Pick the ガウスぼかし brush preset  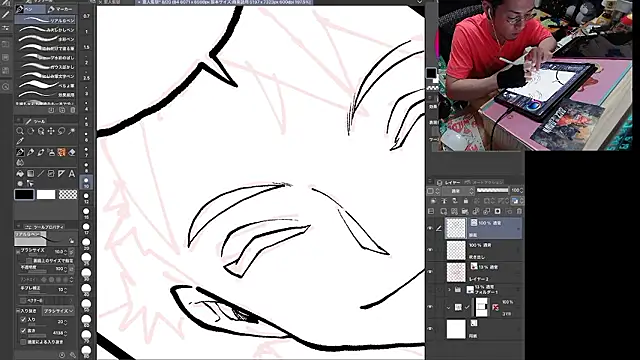45,67
